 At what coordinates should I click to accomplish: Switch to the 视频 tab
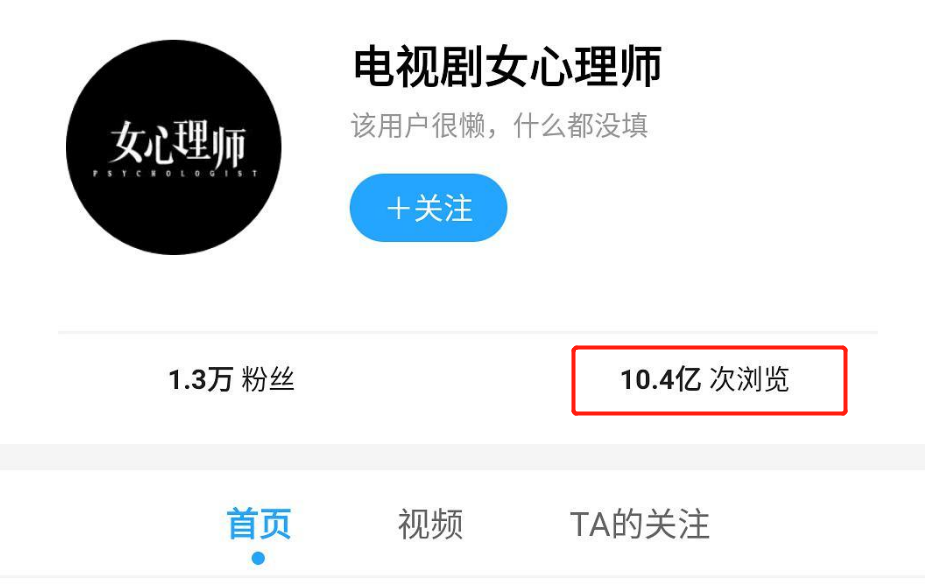[430, 523]
